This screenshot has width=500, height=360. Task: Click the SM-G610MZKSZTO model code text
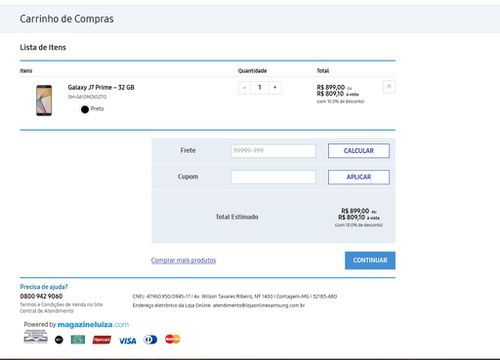tap(87, 97)
